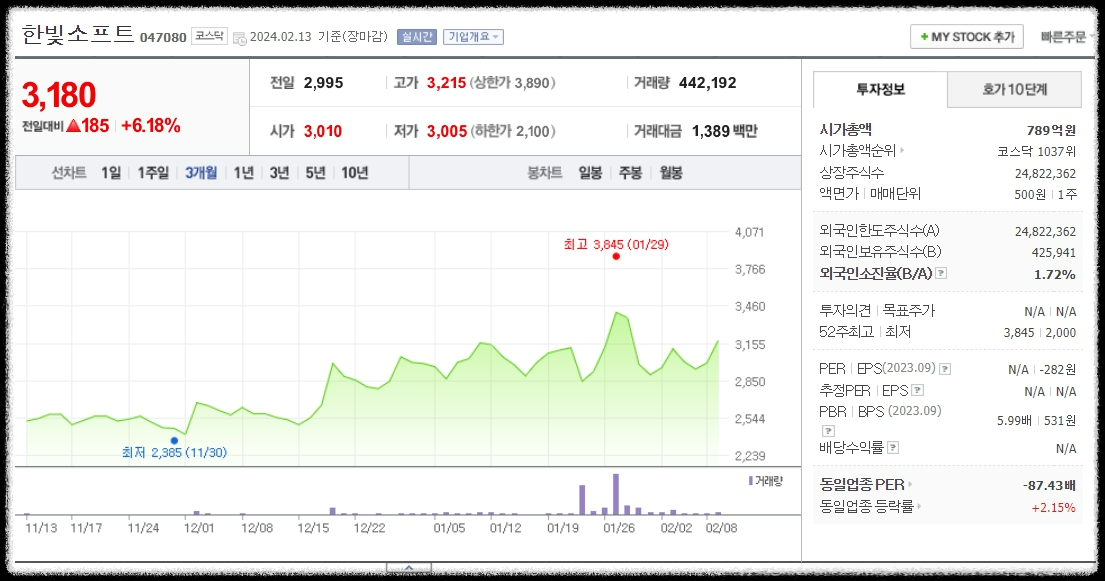The image size is (1105, 581).
Task: Click the tallest volume bar near 01/26
Action: (x=616, y=494)
